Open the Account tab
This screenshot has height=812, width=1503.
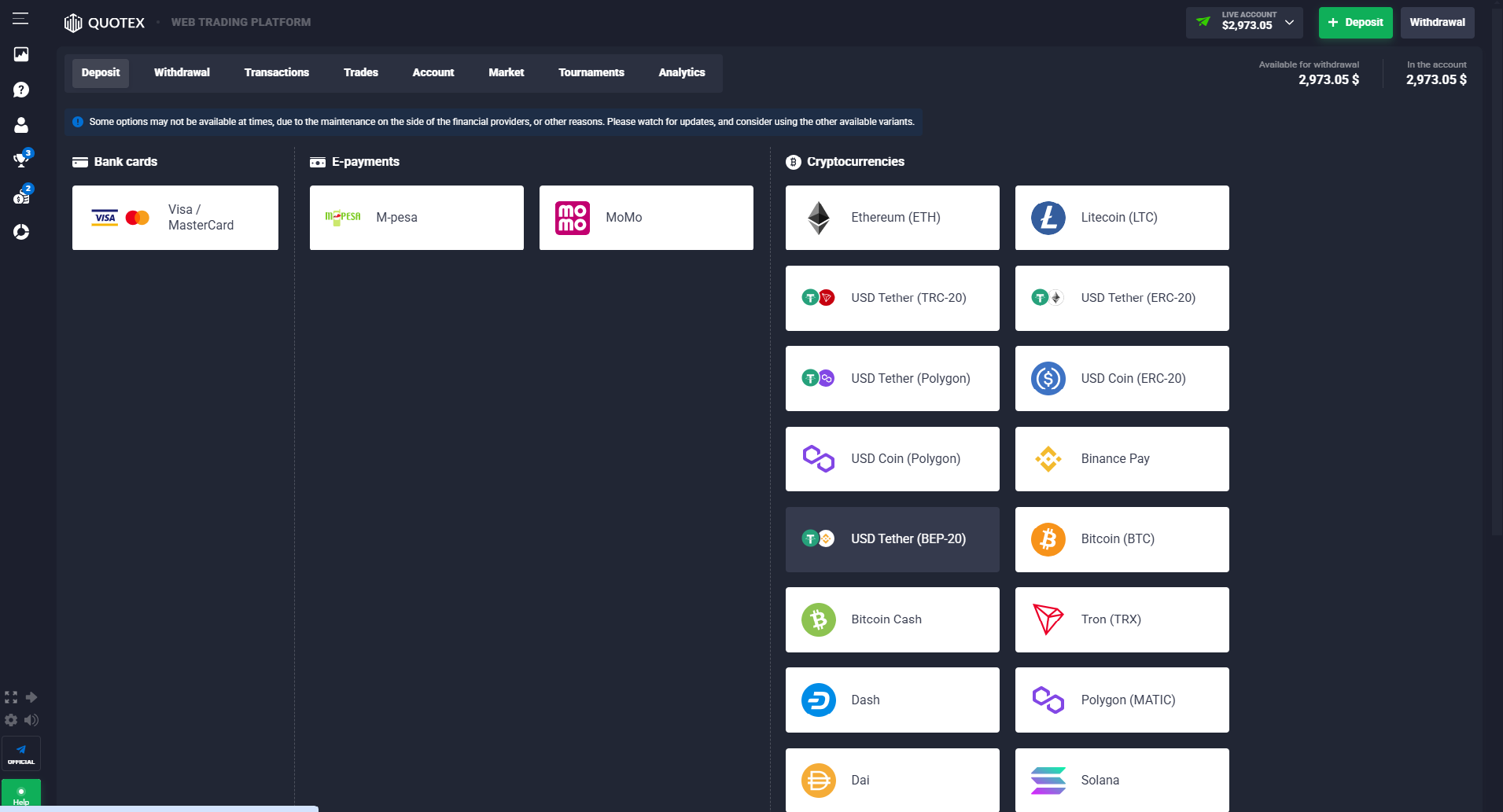(433, 73)
